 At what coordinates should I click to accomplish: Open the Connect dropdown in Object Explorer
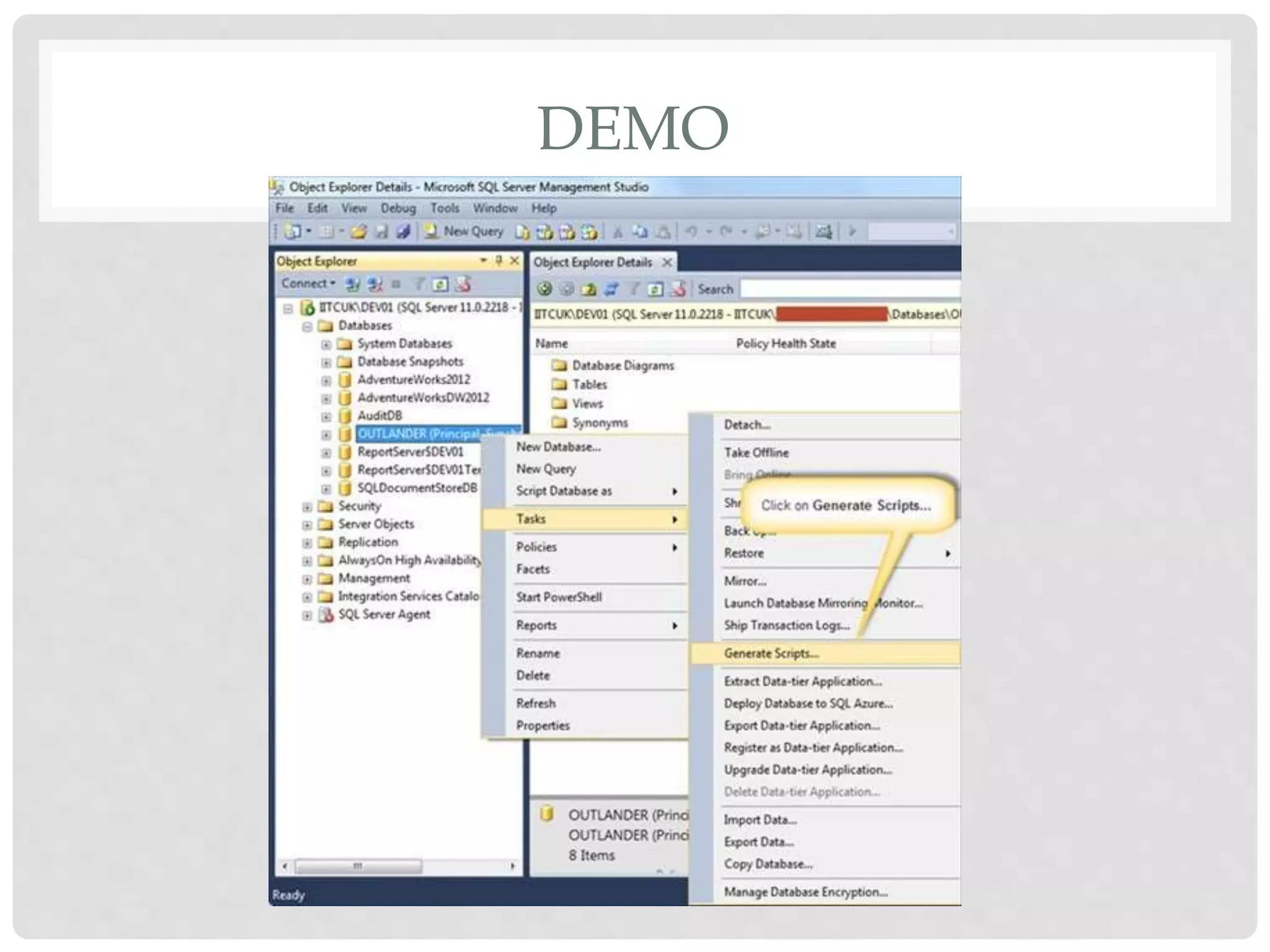pos(308,284)
